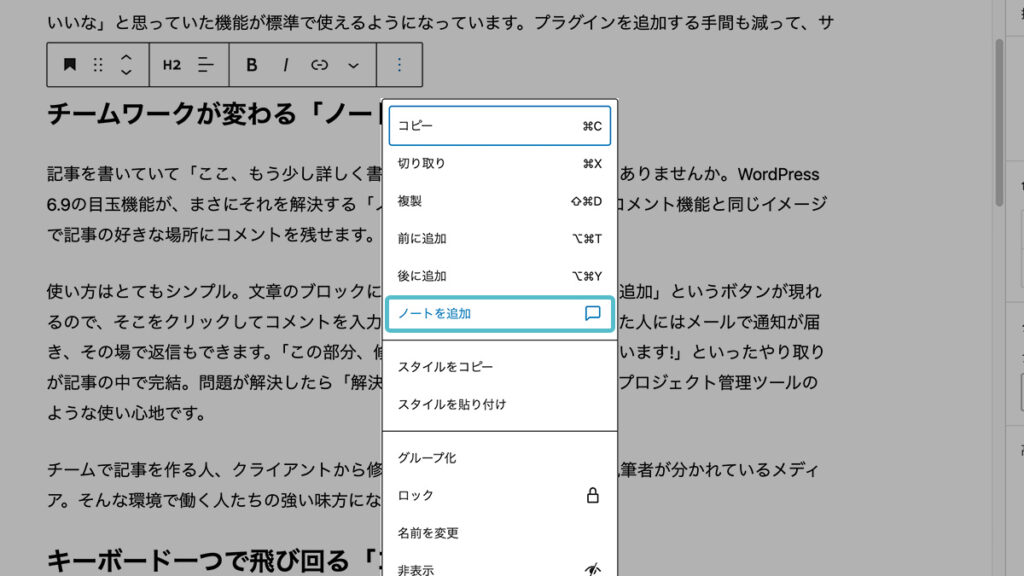Open the text alignment options
Image resolution: width=1024 pixels, height=576 pixels.
206,65
